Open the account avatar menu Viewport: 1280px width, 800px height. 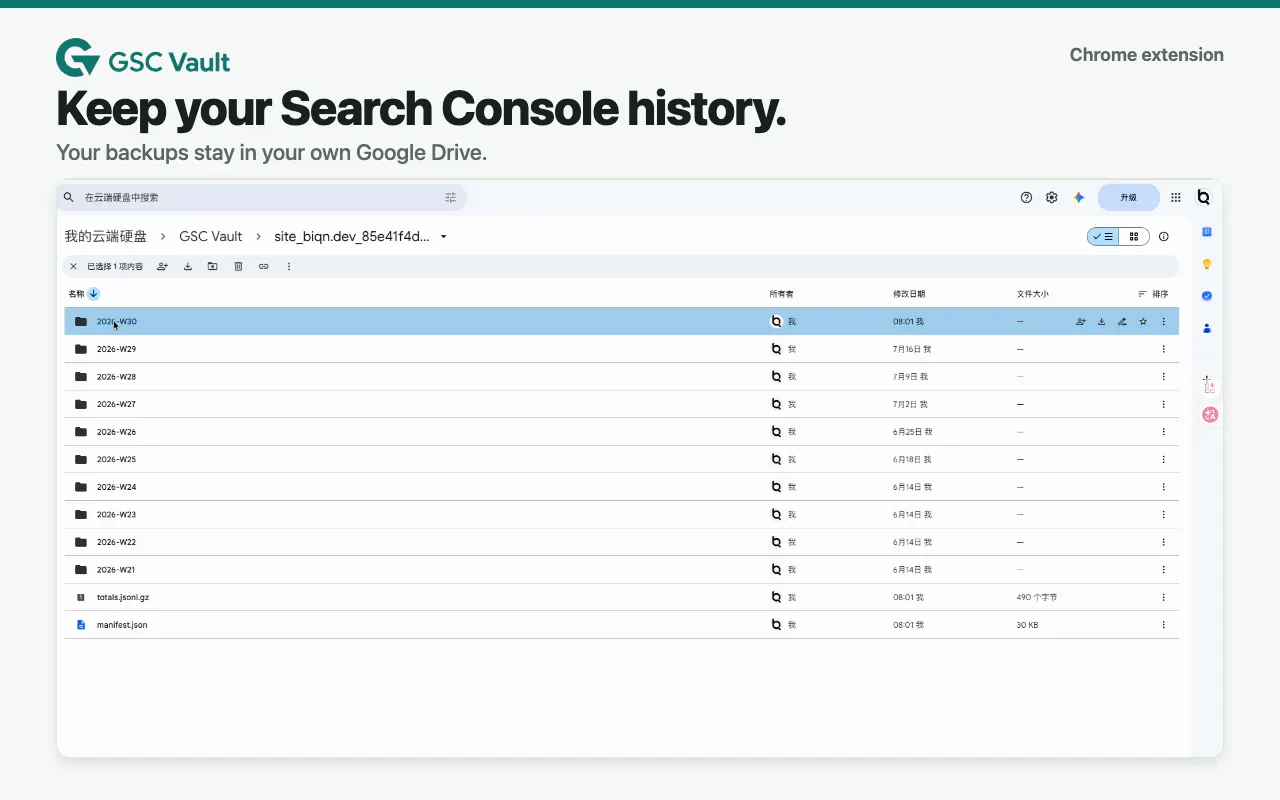(x=1204, y=198)
